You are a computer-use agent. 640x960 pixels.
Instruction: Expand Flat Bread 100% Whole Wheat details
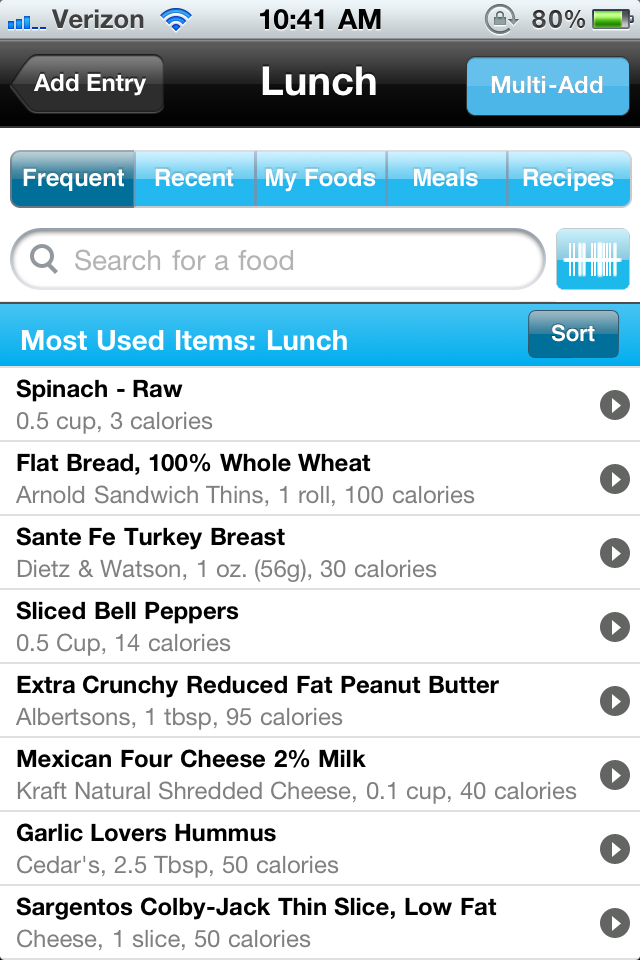tap(614, 479)
